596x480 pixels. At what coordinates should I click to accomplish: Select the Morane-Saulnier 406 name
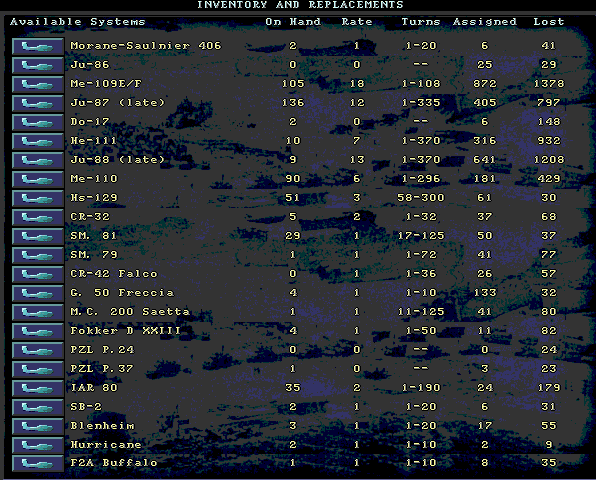146,46
